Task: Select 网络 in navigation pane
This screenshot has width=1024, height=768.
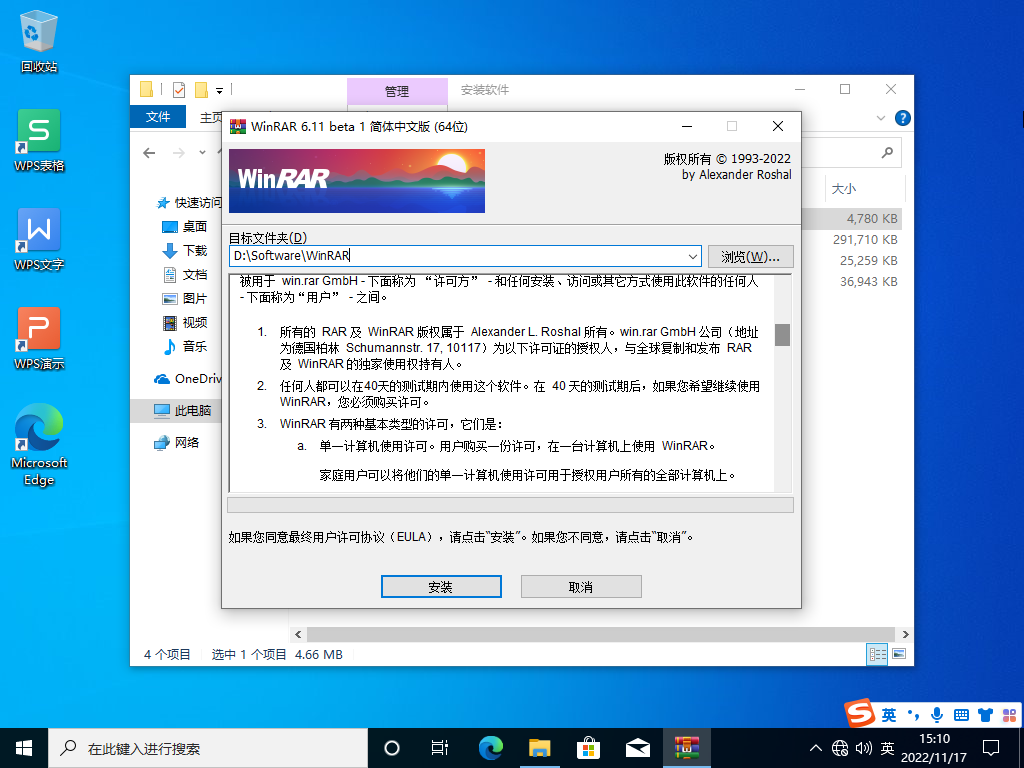Action: (x=176, y=443)
